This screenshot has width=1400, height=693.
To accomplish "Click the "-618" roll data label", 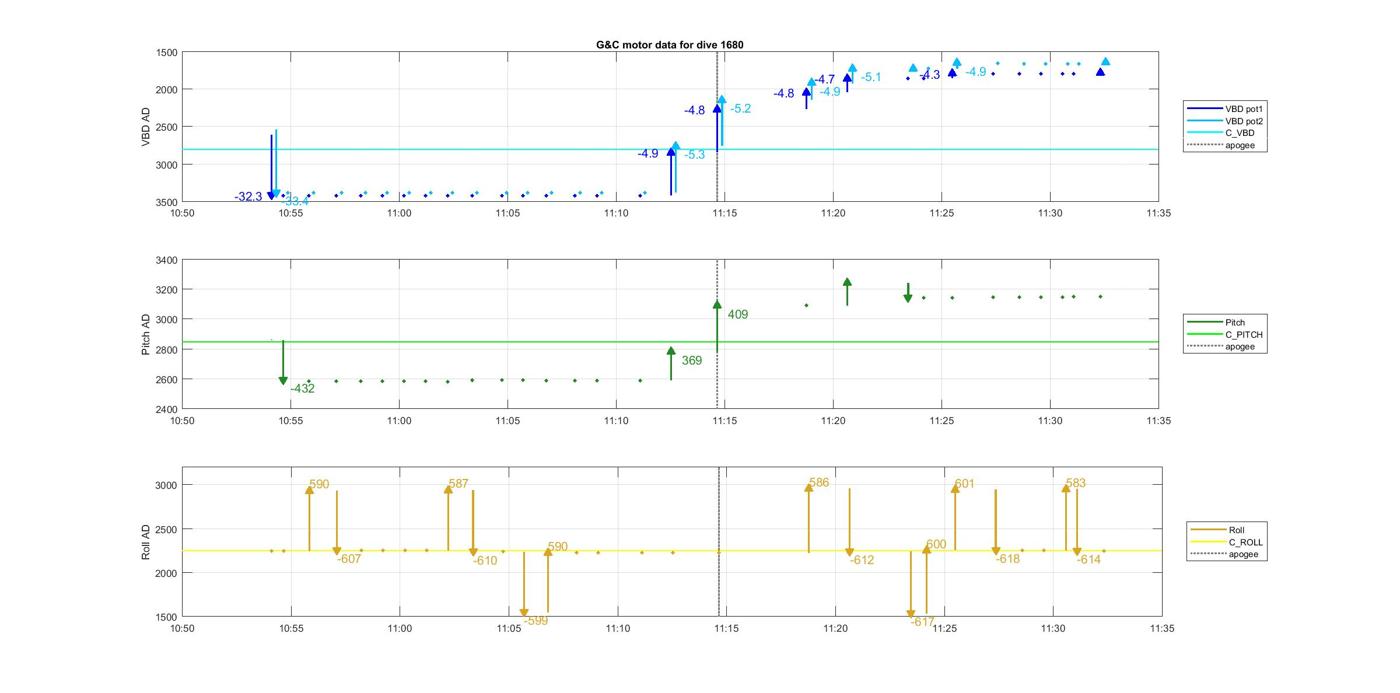I will (x=1008, y=559).
